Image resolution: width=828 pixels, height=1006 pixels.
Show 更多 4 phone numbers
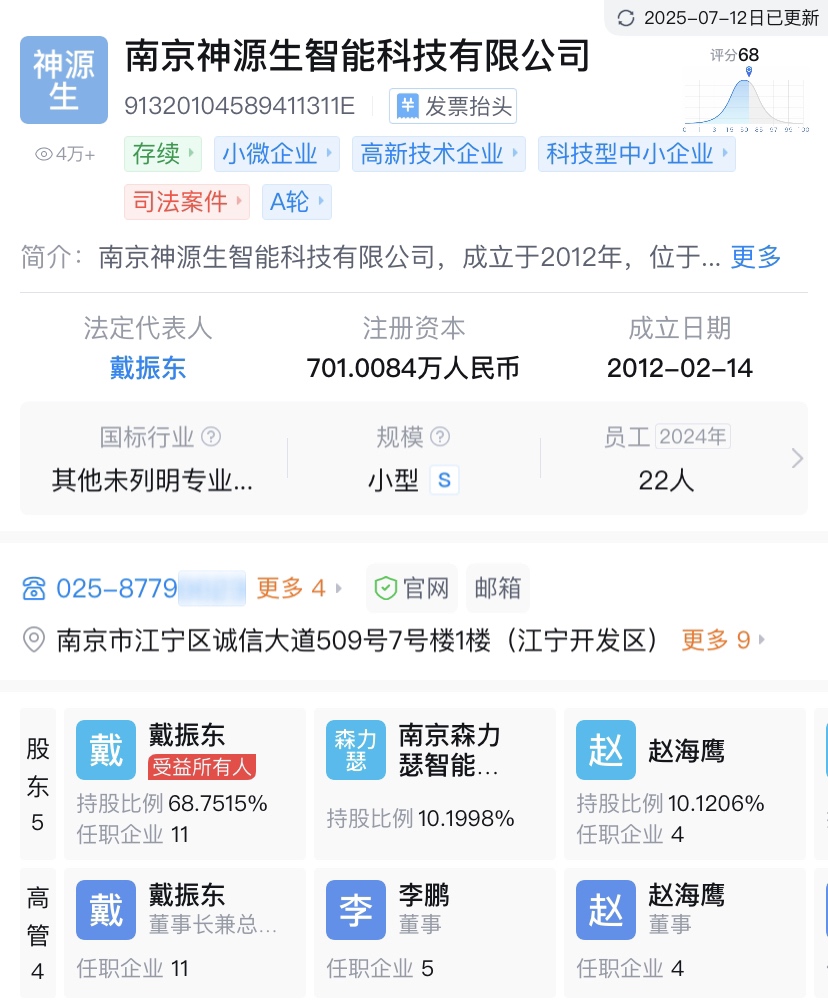[299, 588]
